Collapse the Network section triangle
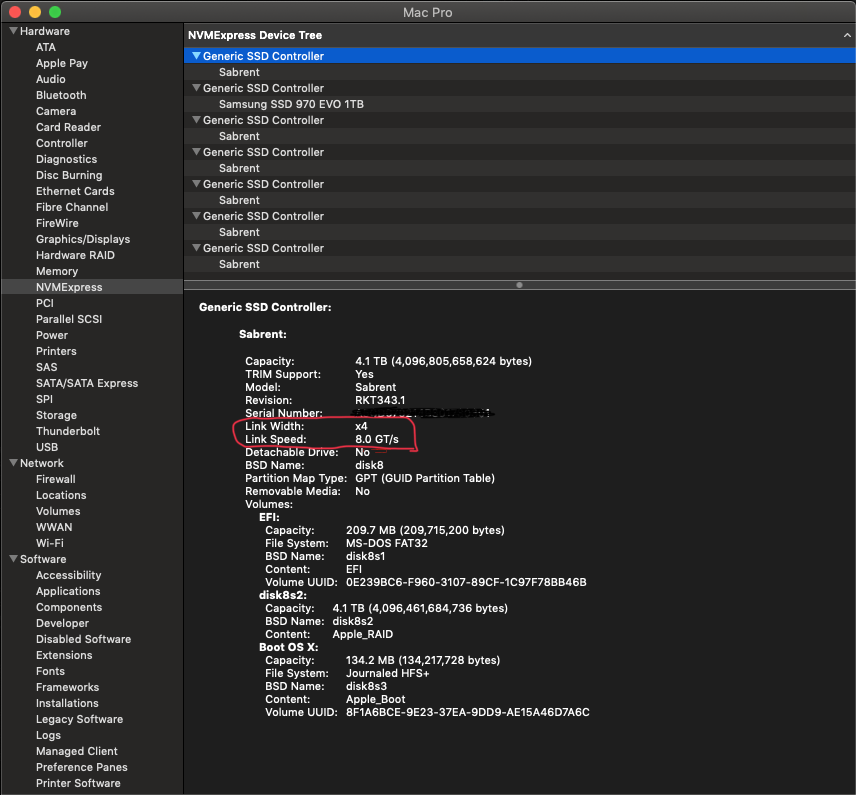The height and width of the screenshot is (795, 856). click(x=14, y=463)
